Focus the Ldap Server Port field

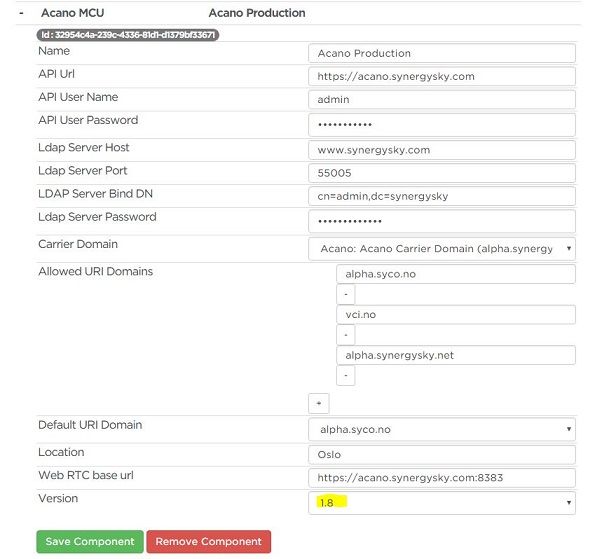coord(442,173)
